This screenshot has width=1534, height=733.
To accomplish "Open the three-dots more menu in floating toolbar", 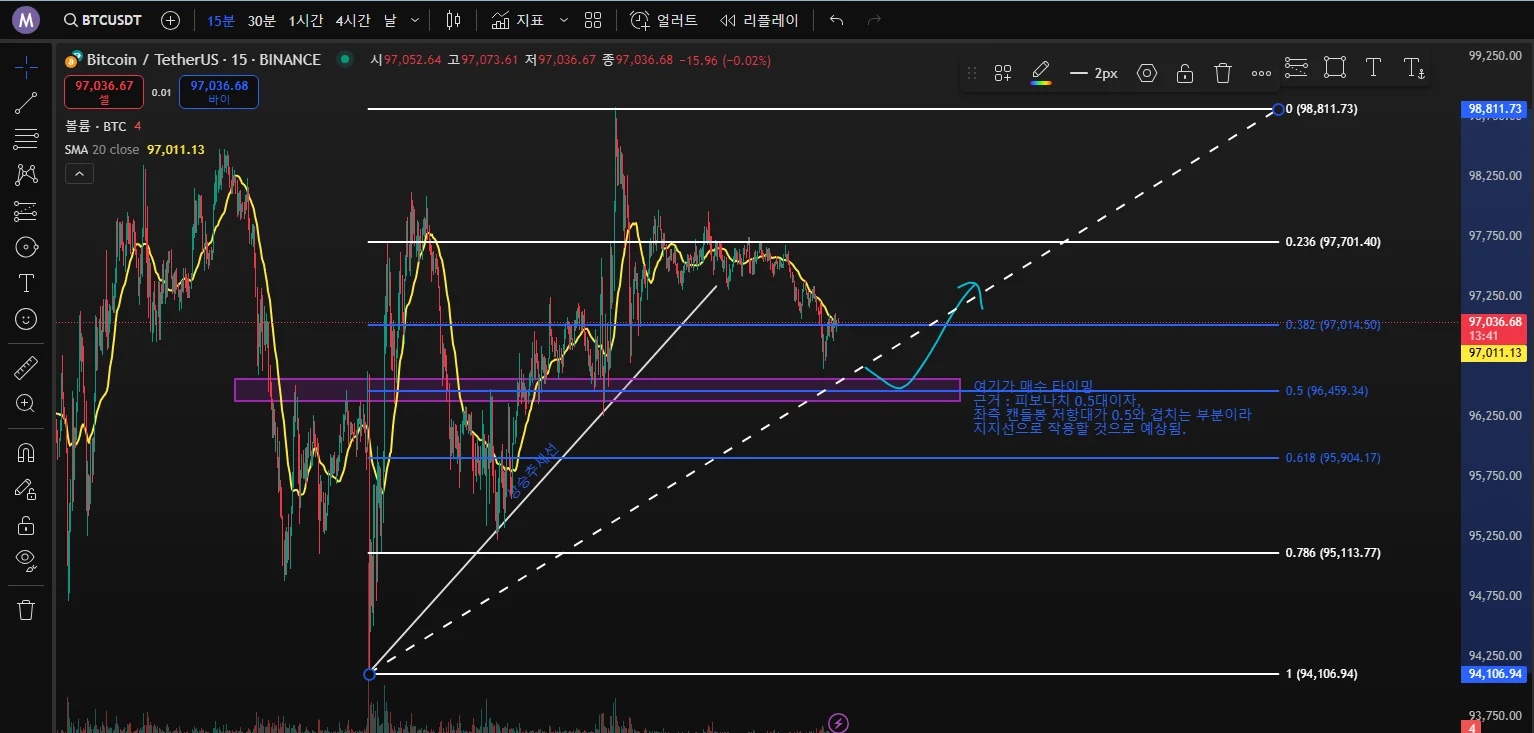I will pyautogui.click(x=1261, y=73).
